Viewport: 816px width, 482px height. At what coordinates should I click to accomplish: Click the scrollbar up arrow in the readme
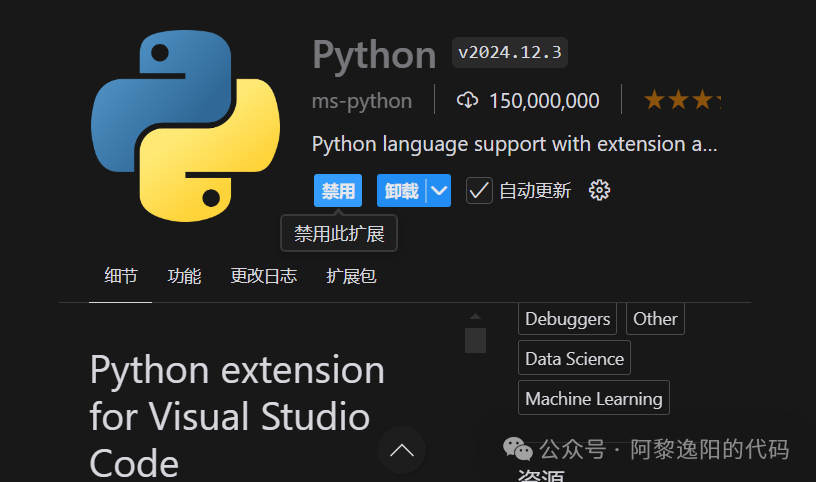coord(475,316)
